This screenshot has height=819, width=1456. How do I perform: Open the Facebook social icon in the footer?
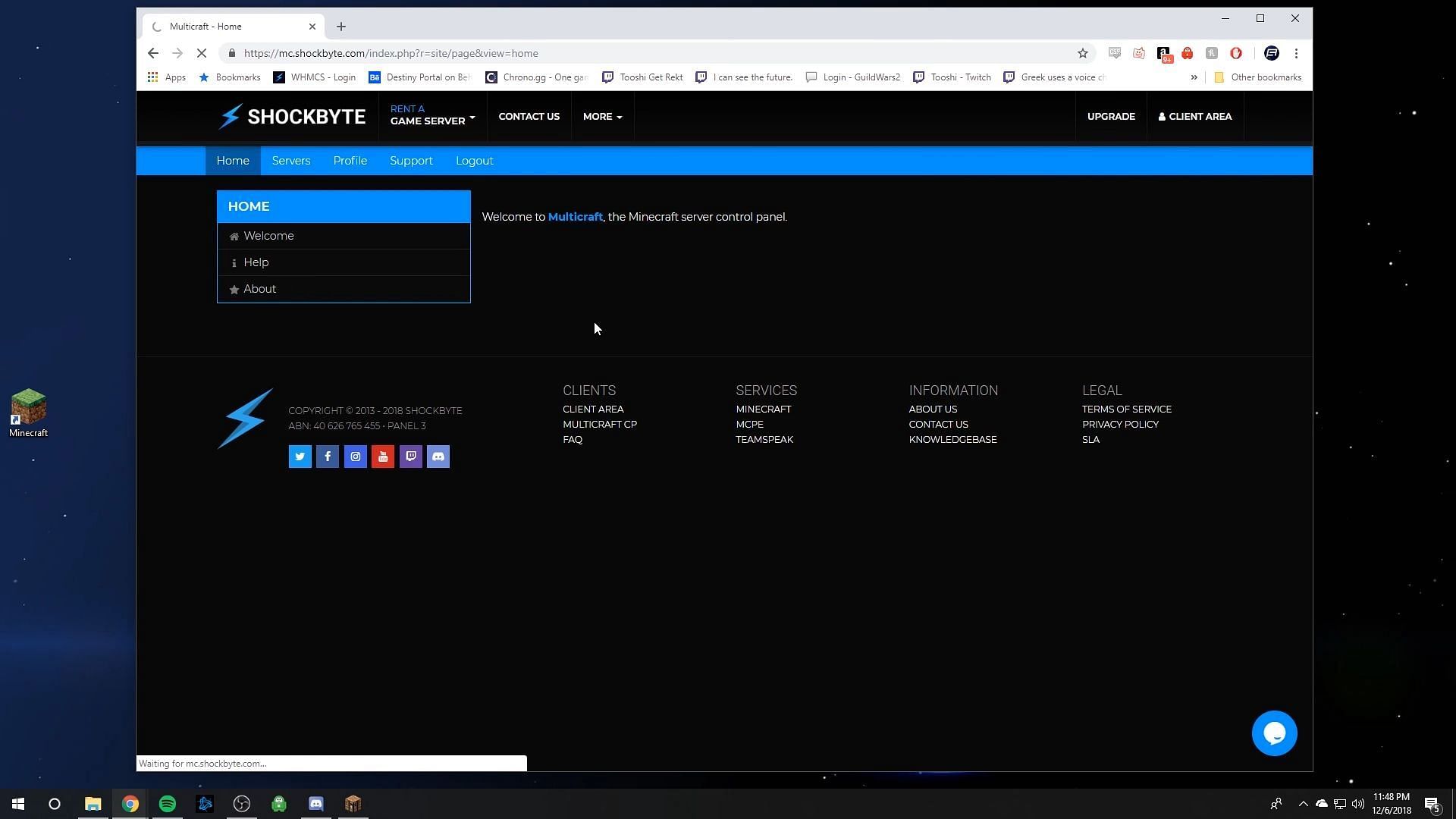pos(328,457)
